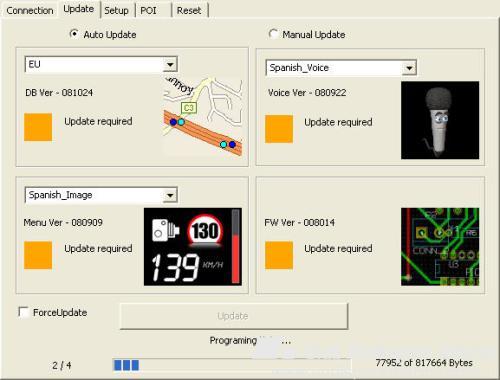Click the orange Voice status square
This screenshot has width=500, height=380.
click(279, 129)
